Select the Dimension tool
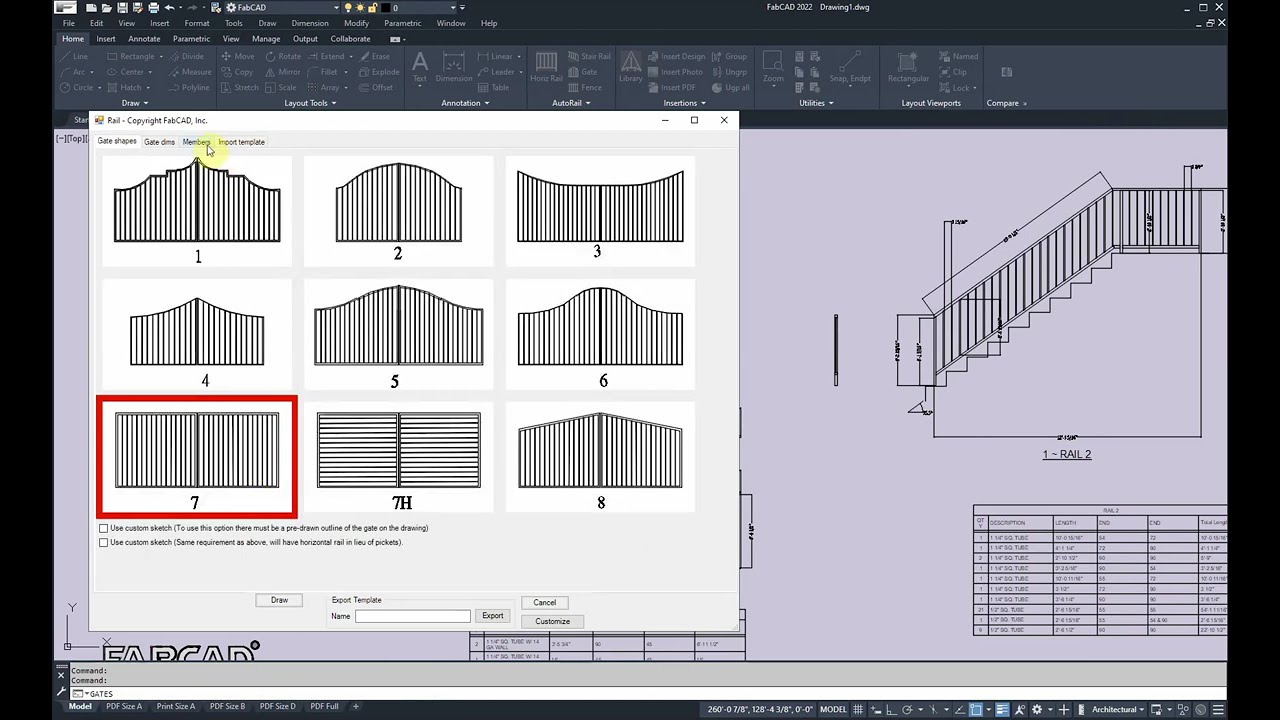This screenshot has width=1280, height=720. (453, 67)
